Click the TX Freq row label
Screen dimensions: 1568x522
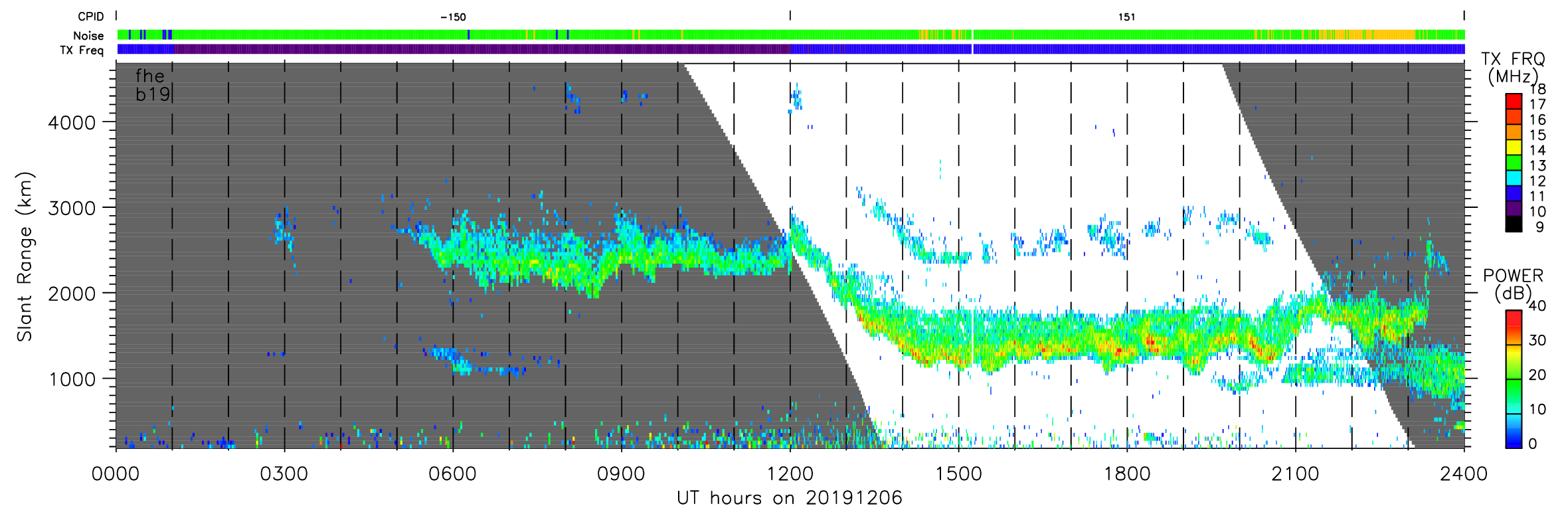click(82, 50)
